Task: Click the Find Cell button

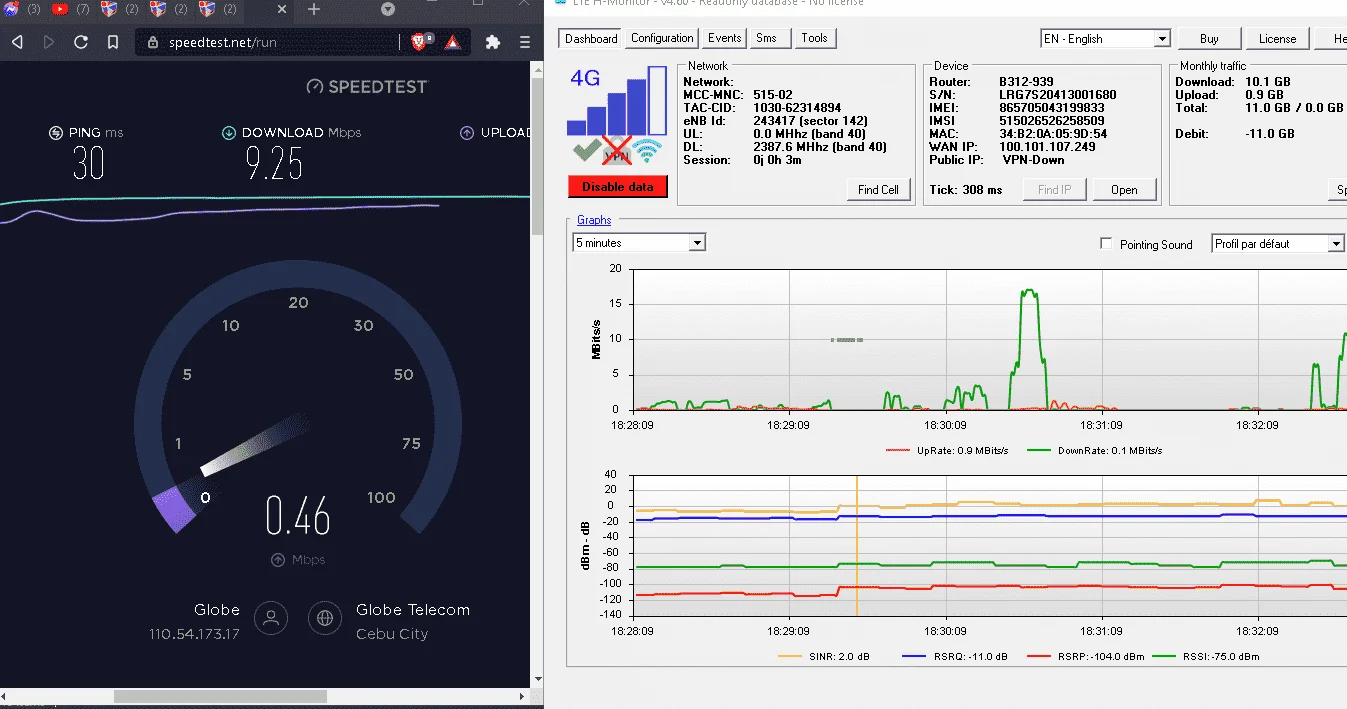Action: [879, 190]
